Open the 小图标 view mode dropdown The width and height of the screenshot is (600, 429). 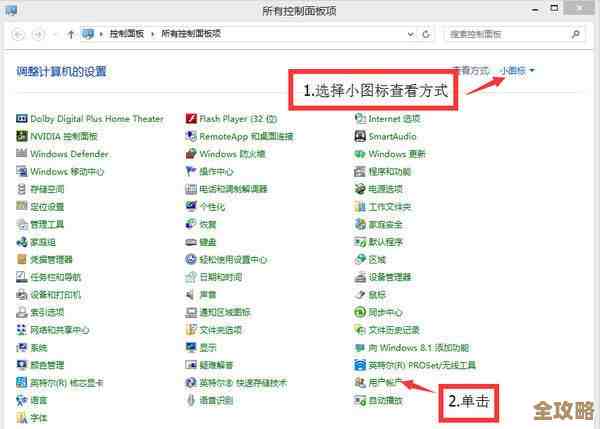[517, 70]
